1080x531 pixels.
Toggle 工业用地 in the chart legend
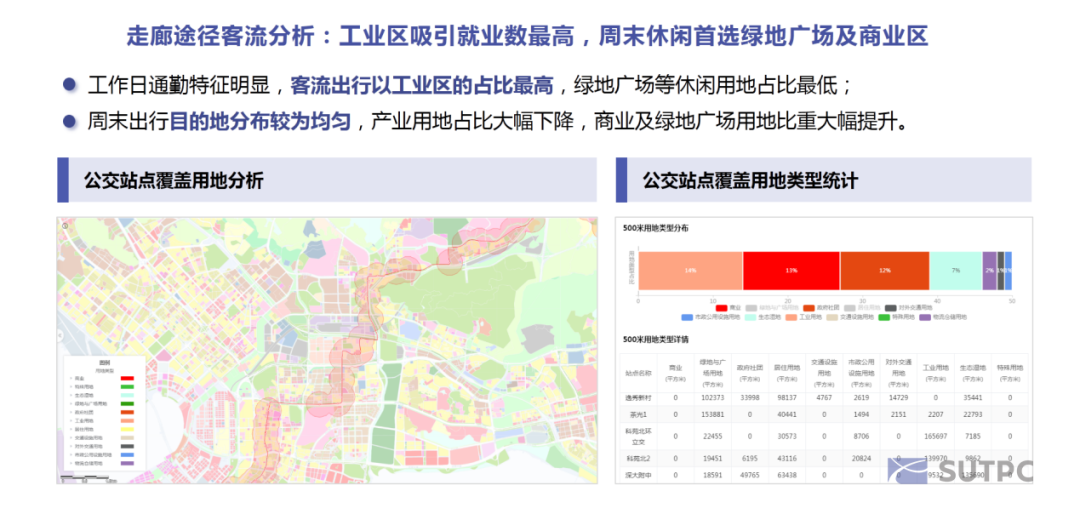coord(803,317)
